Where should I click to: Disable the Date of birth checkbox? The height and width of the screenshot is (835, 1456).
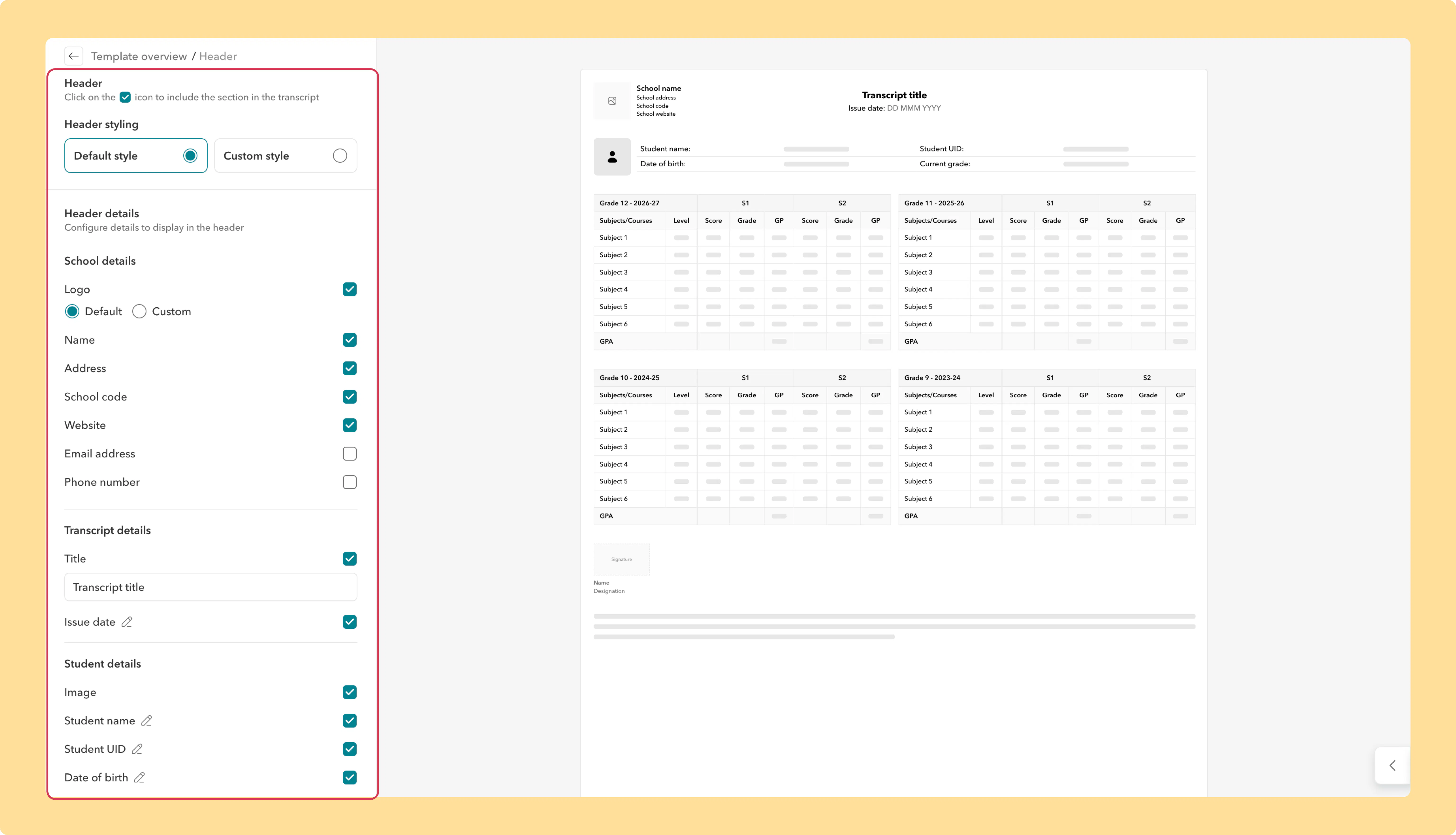pyautogui.click(x=350, y=778)
